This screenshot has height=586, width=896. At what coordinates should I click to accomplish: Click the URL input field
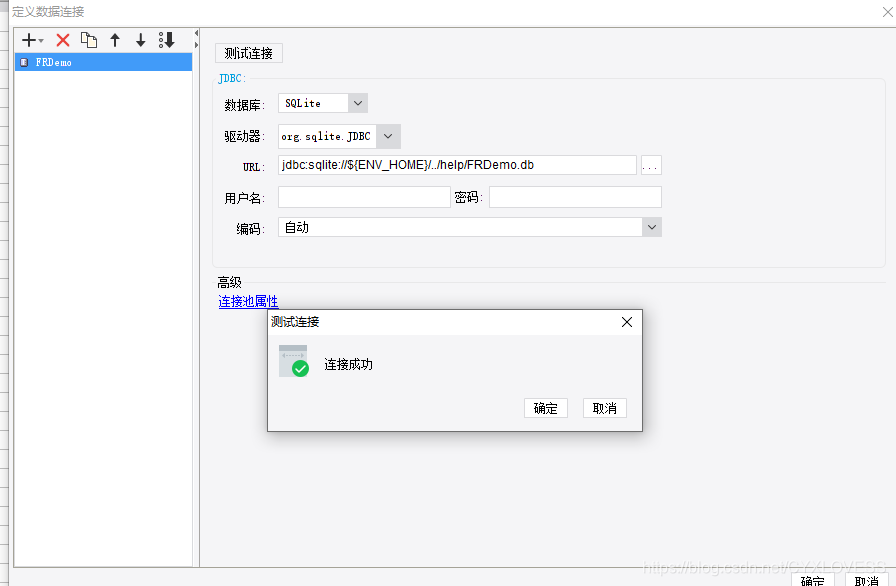tap(457, 165)
